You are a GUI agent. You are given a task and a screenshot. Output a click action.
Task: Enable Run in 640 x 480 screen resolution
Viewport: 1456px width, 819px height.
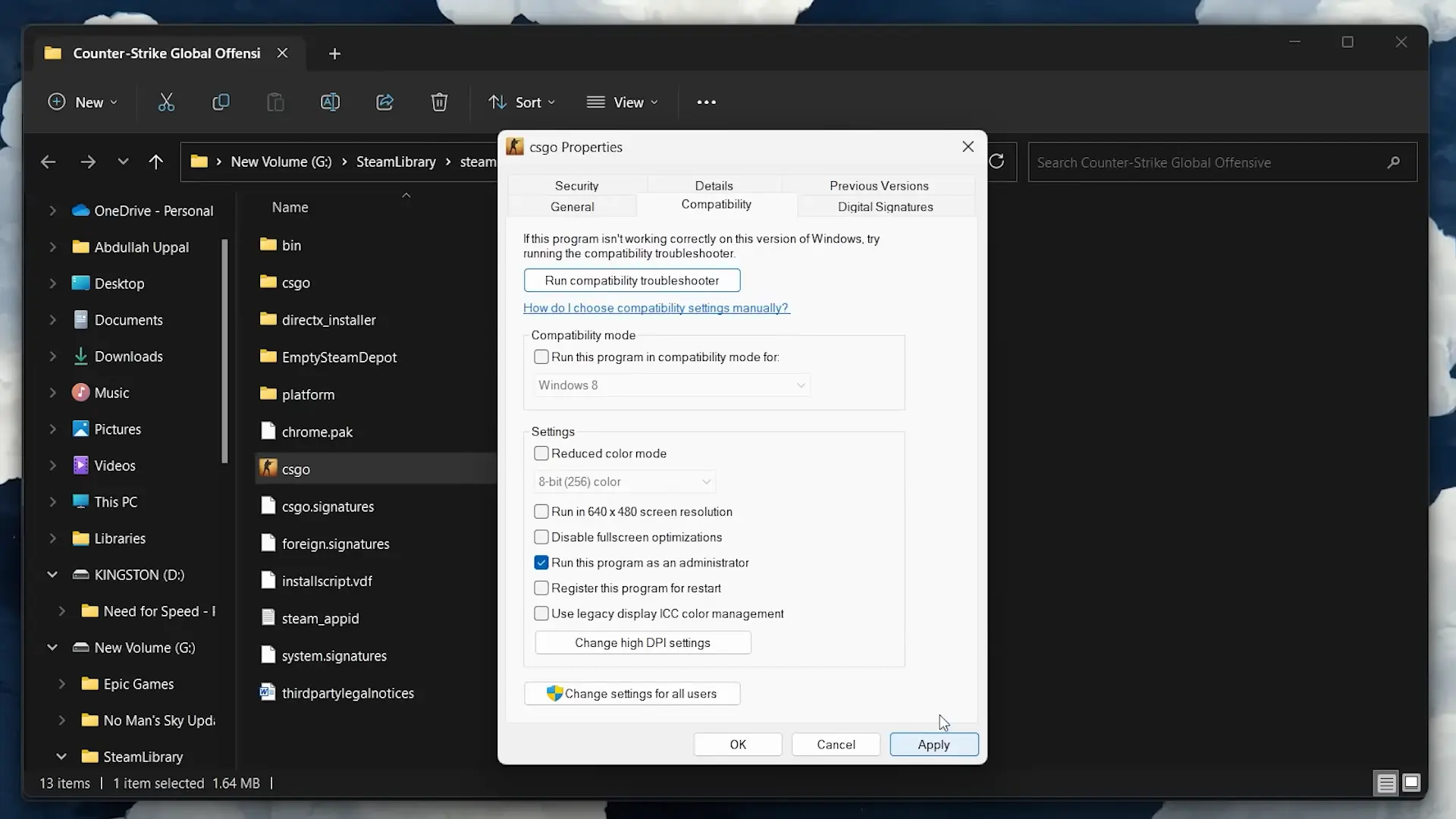541,511
